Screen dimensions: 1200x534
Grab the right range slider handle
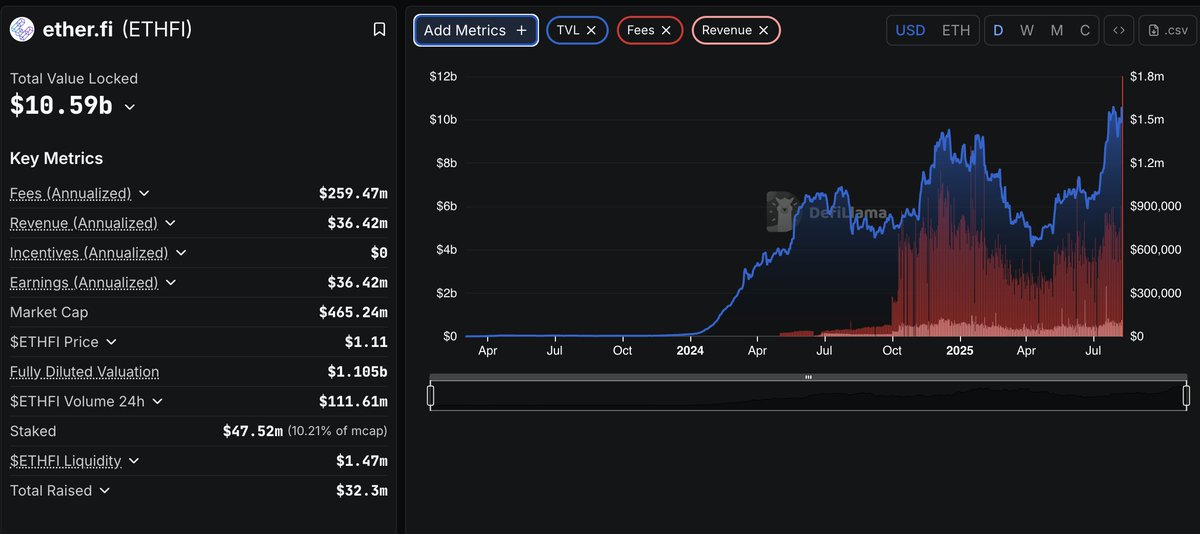(1186, 396)
